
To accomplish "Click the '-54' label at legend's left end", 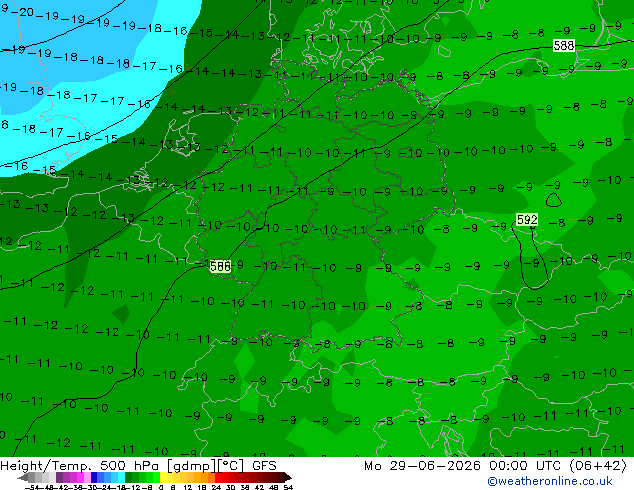I will [x=32, y=487].
